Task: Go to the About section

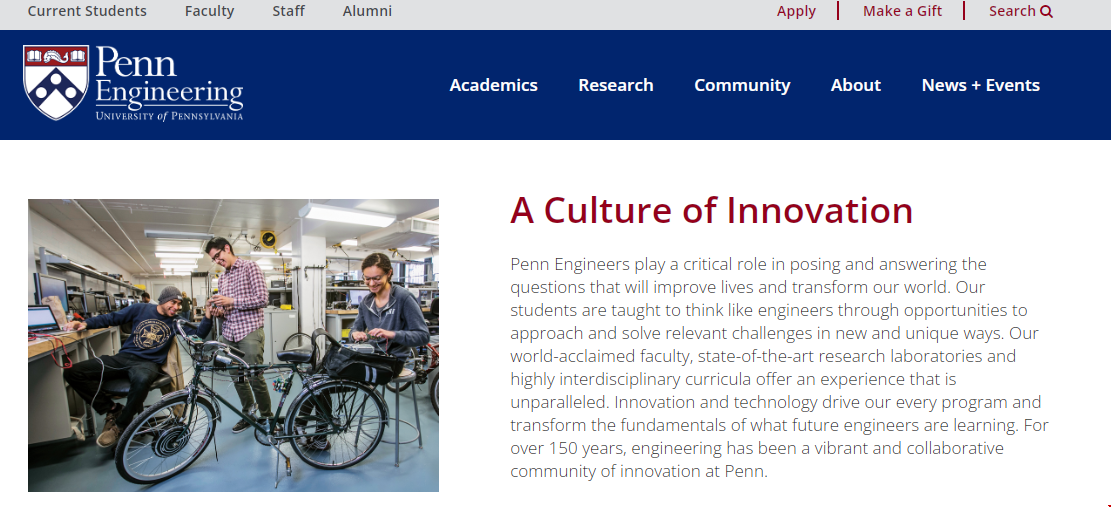Action: [x=855, y=85]
